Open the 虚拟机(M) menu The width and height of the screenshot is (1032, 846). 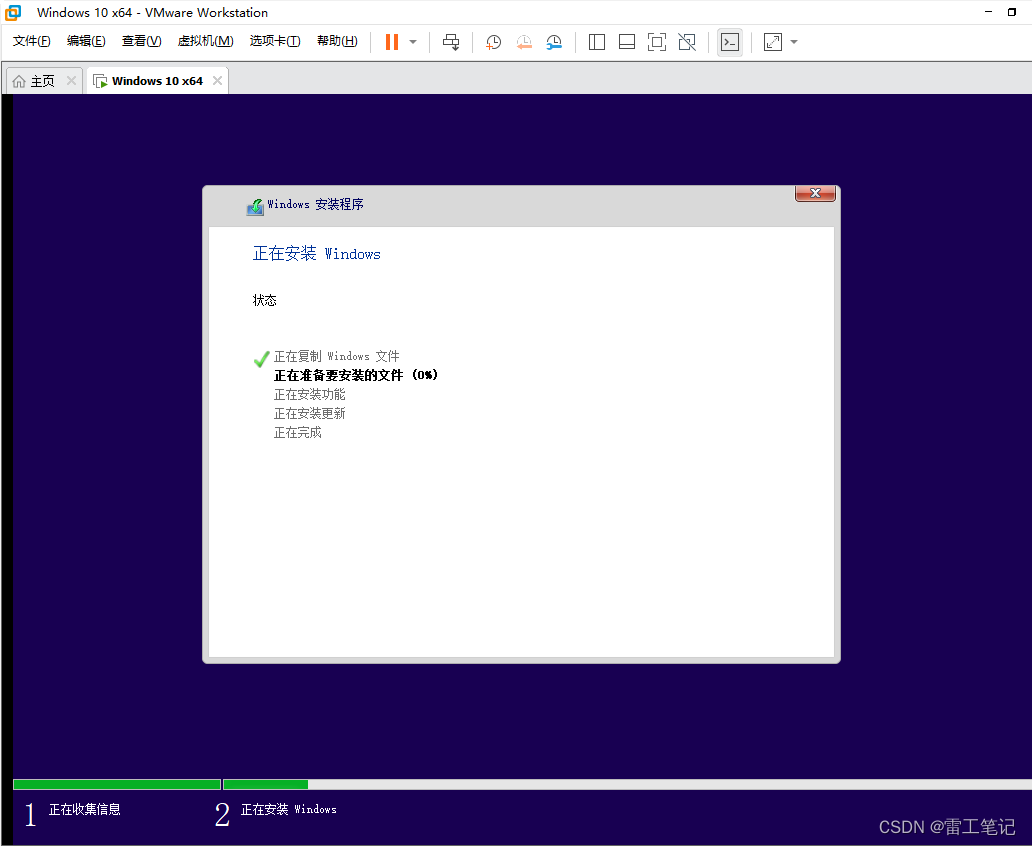[x=205, y=41]
